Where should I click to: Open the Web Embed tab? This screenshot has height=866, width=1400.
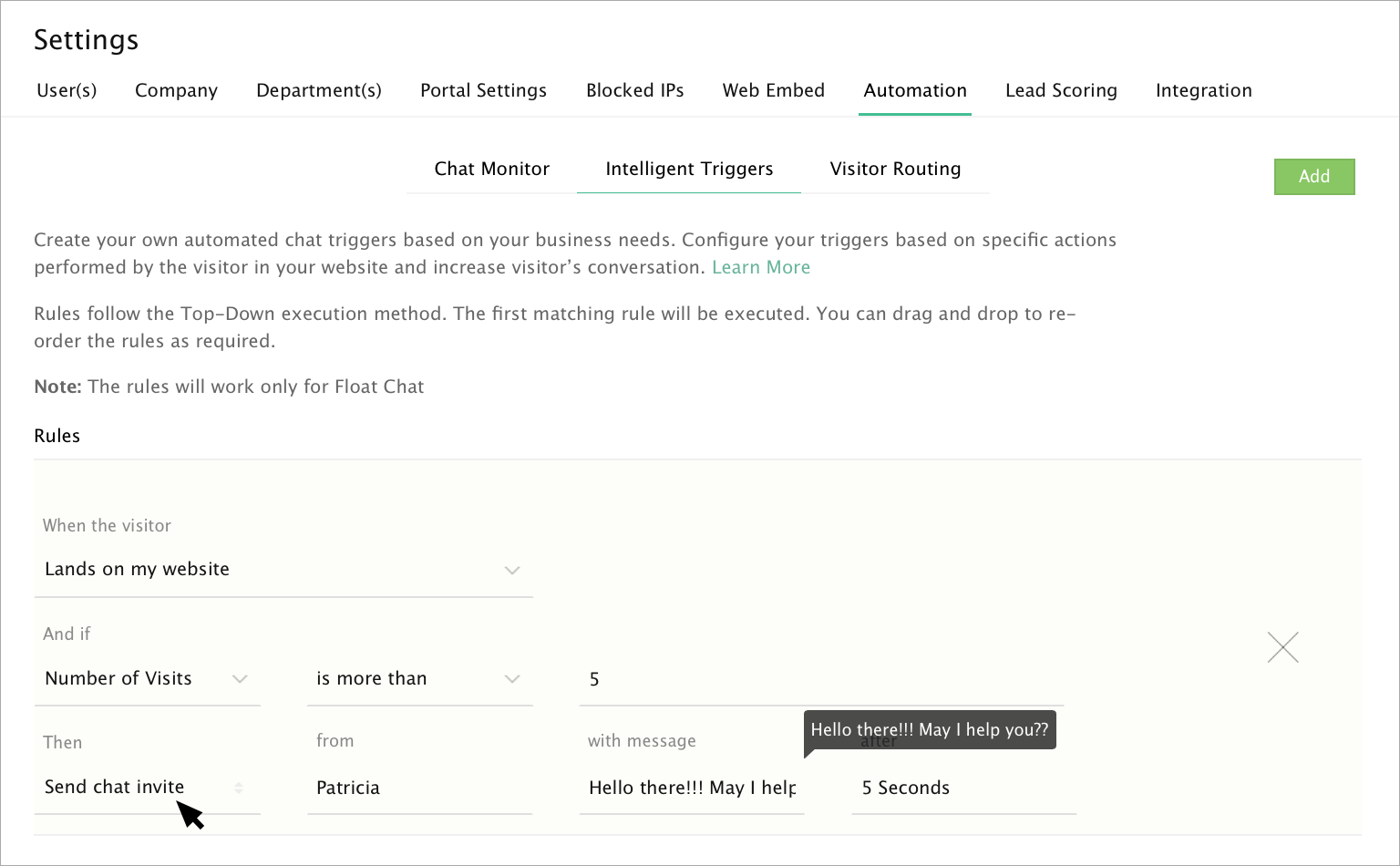(773, 90)
